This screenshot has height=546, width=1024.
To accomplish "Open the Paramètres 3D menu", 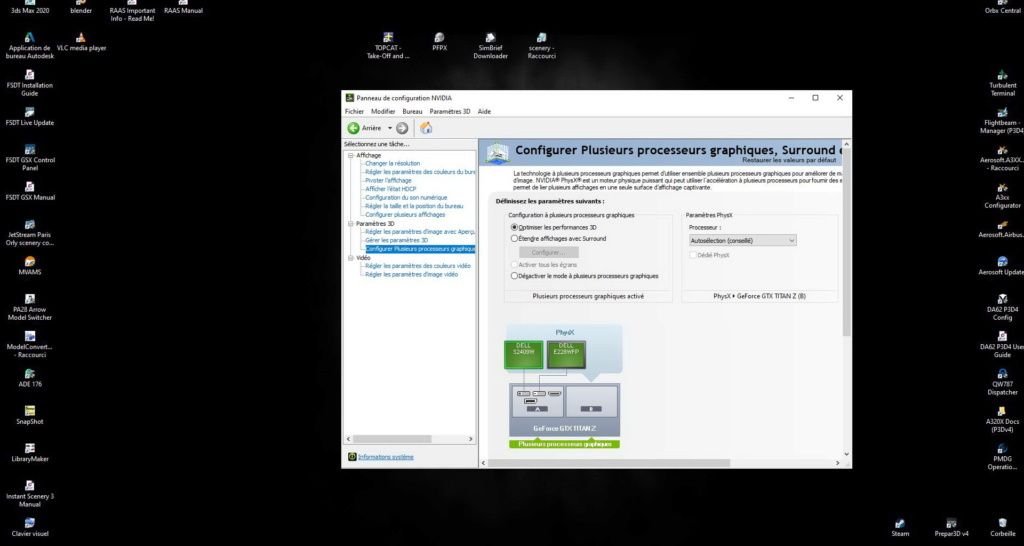I will click(x=449, y=112).
